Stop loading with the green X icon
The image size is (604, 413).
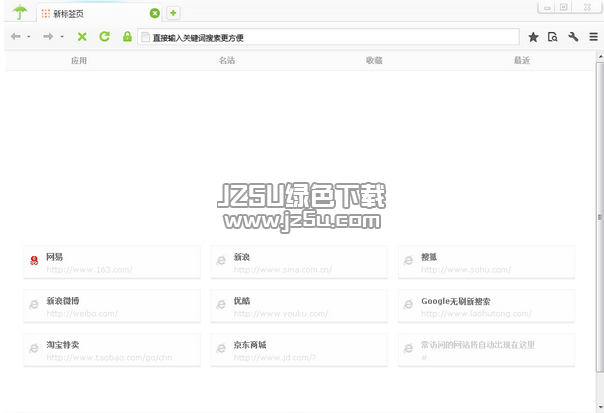click(x=82, y=37)
